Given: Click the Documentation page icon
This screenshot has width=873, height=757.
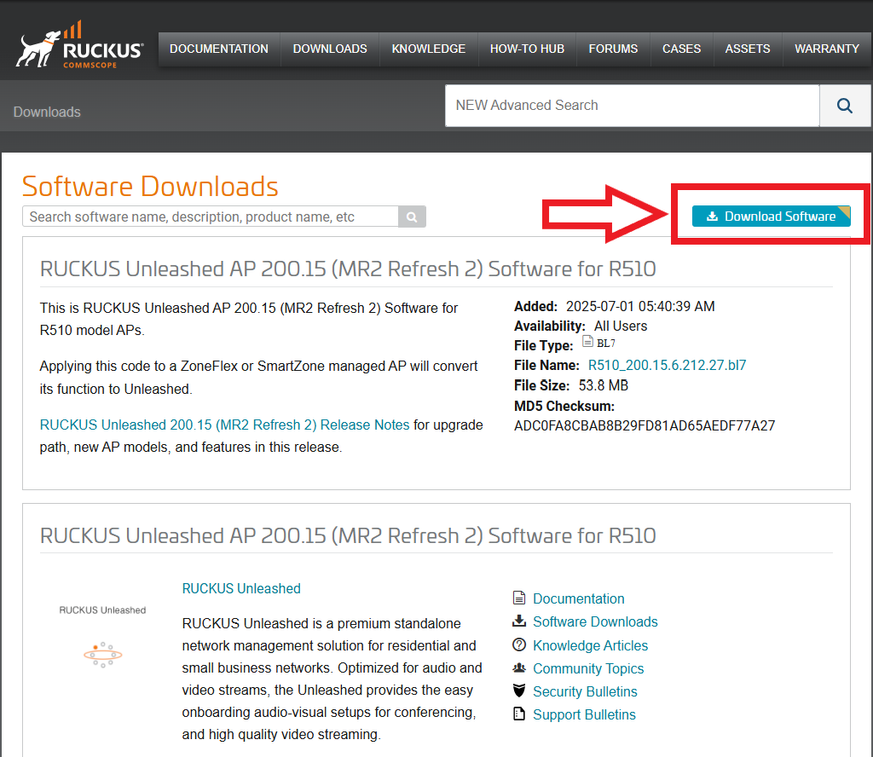Looking at the screenshot, I should point(519,598).
